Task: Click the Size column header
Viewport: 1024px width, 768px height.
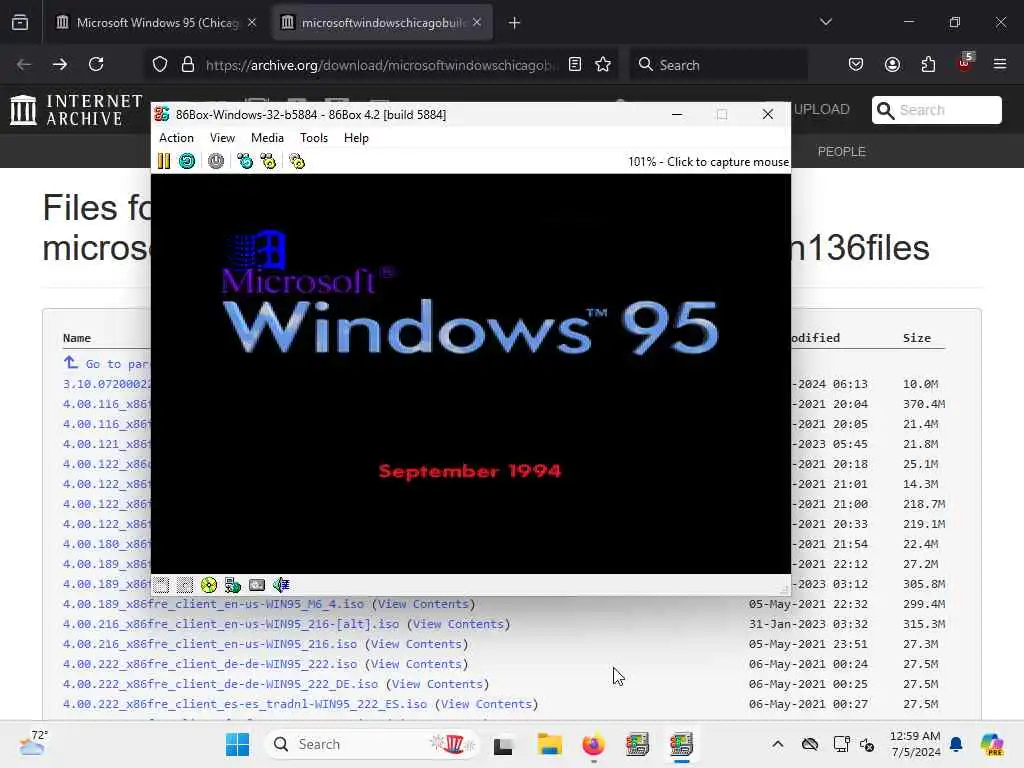Action: (916, 338)
